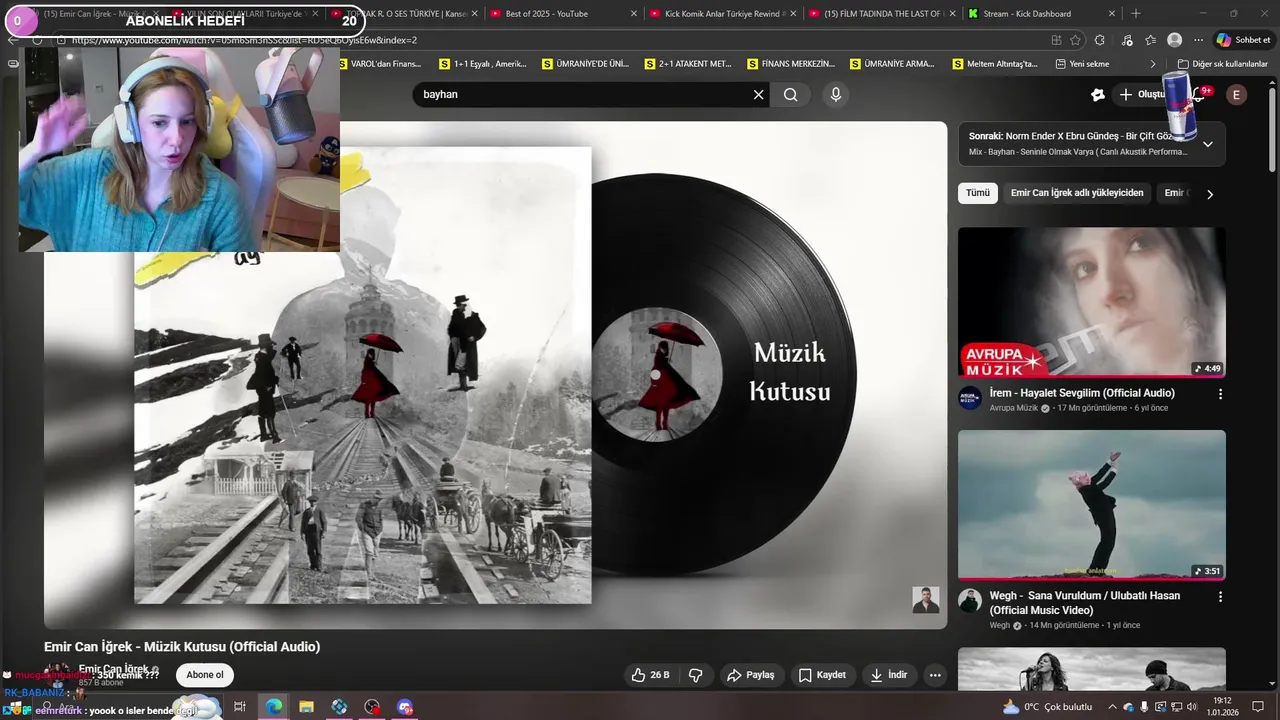Switch to 'FİLM TADINDA THE LAST OF' tab
1280x720 pixels.
(x=883, y=14)
